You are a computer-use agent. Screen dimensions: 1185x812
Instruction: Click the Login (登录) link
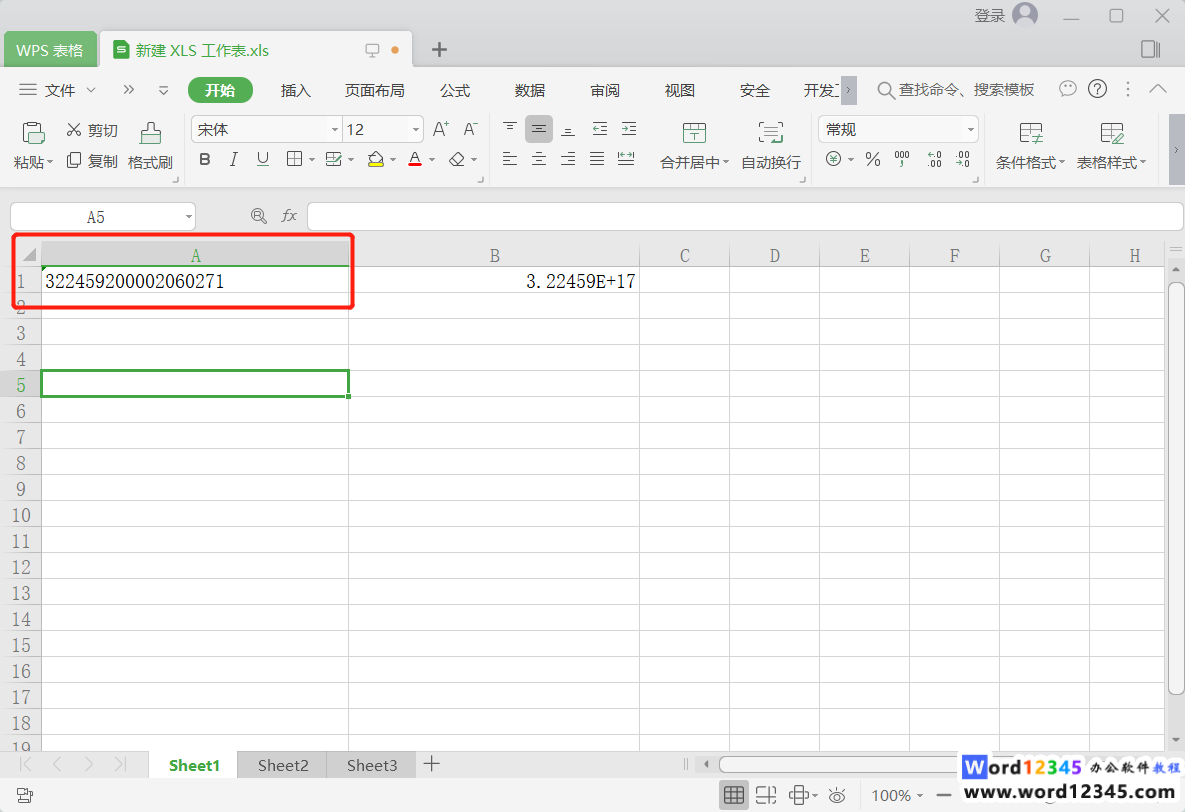(989, 15)
